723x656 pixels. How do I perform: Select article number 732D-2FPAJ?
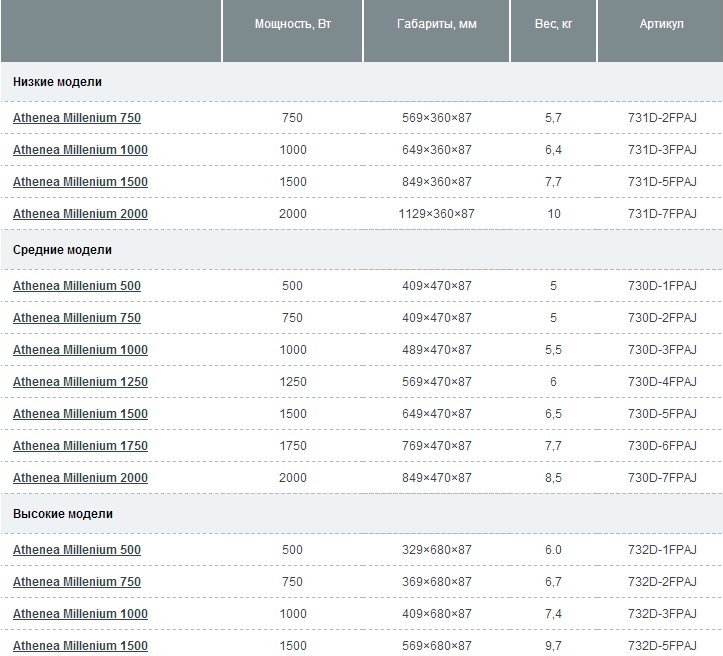coord(662,582)
